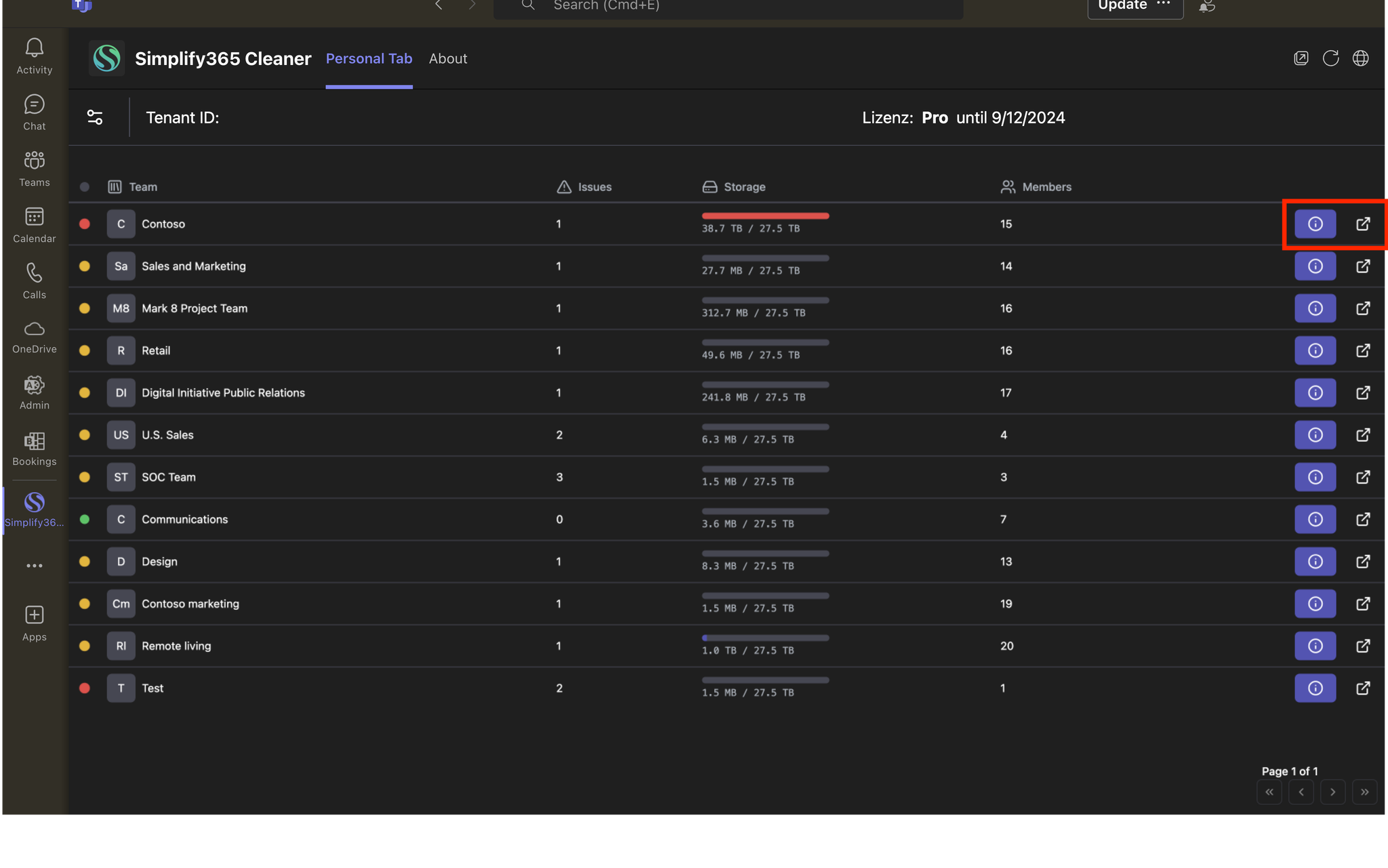
Task: Open SOC Team external link
Action: [1363, 477]
